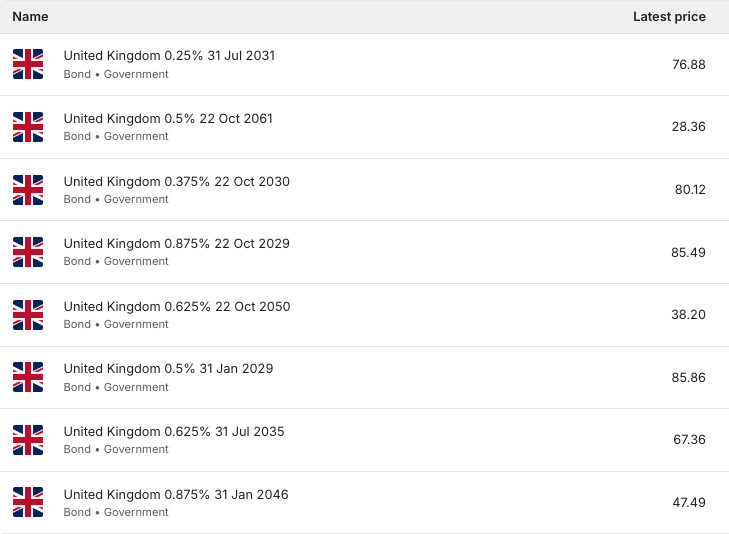Open United Kingdom 0.5% 31 Jan 2029 bond
Viewport: 729px width, 534px height.
click(x=168, y=369)
